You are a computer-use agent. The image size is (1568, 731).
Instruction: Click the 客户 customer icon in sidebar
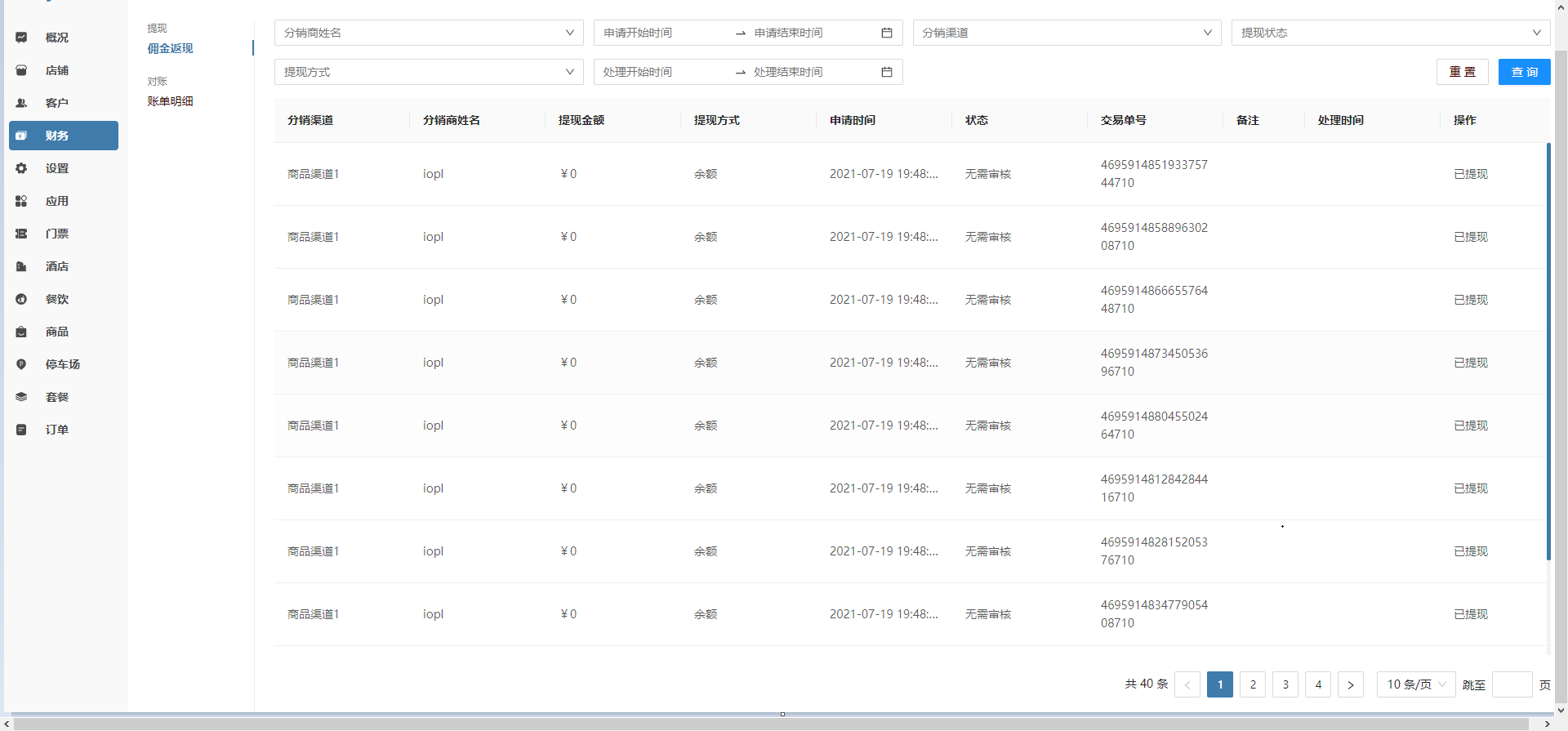tap(21, 103)
